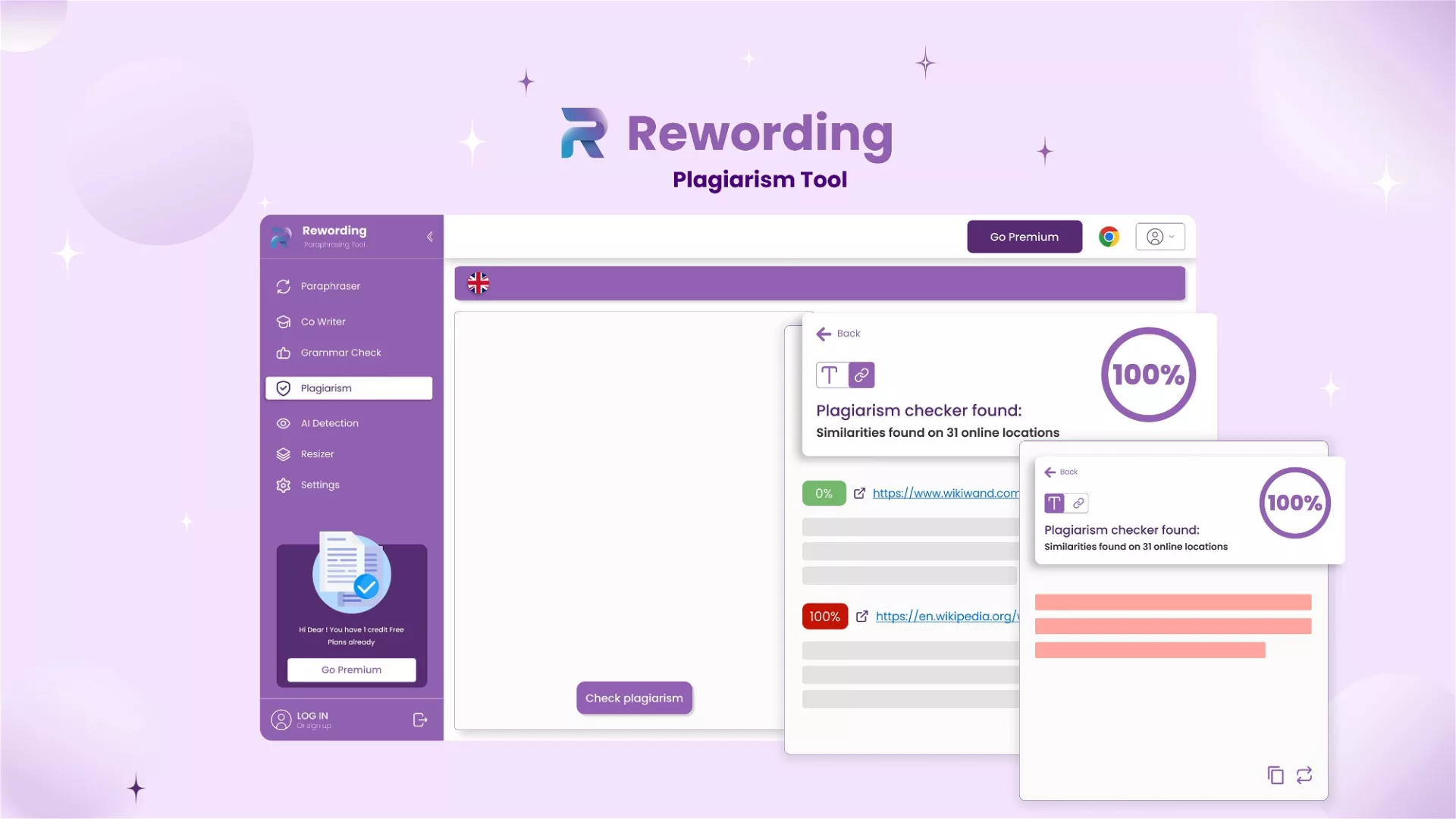Click the regenerate arrows icon

pos(1304,775)
